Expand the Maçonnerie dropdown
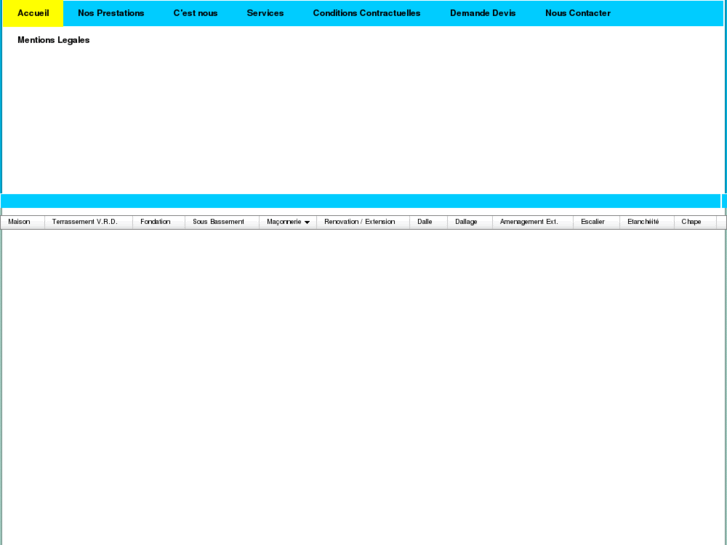 [288, 222]
